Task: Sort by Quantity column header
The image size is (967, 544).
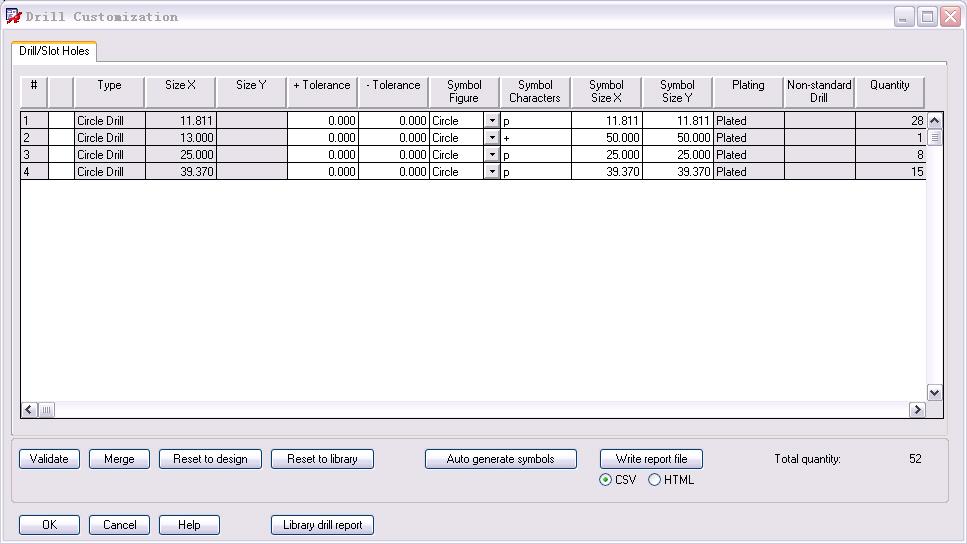Action: point(889,91)
